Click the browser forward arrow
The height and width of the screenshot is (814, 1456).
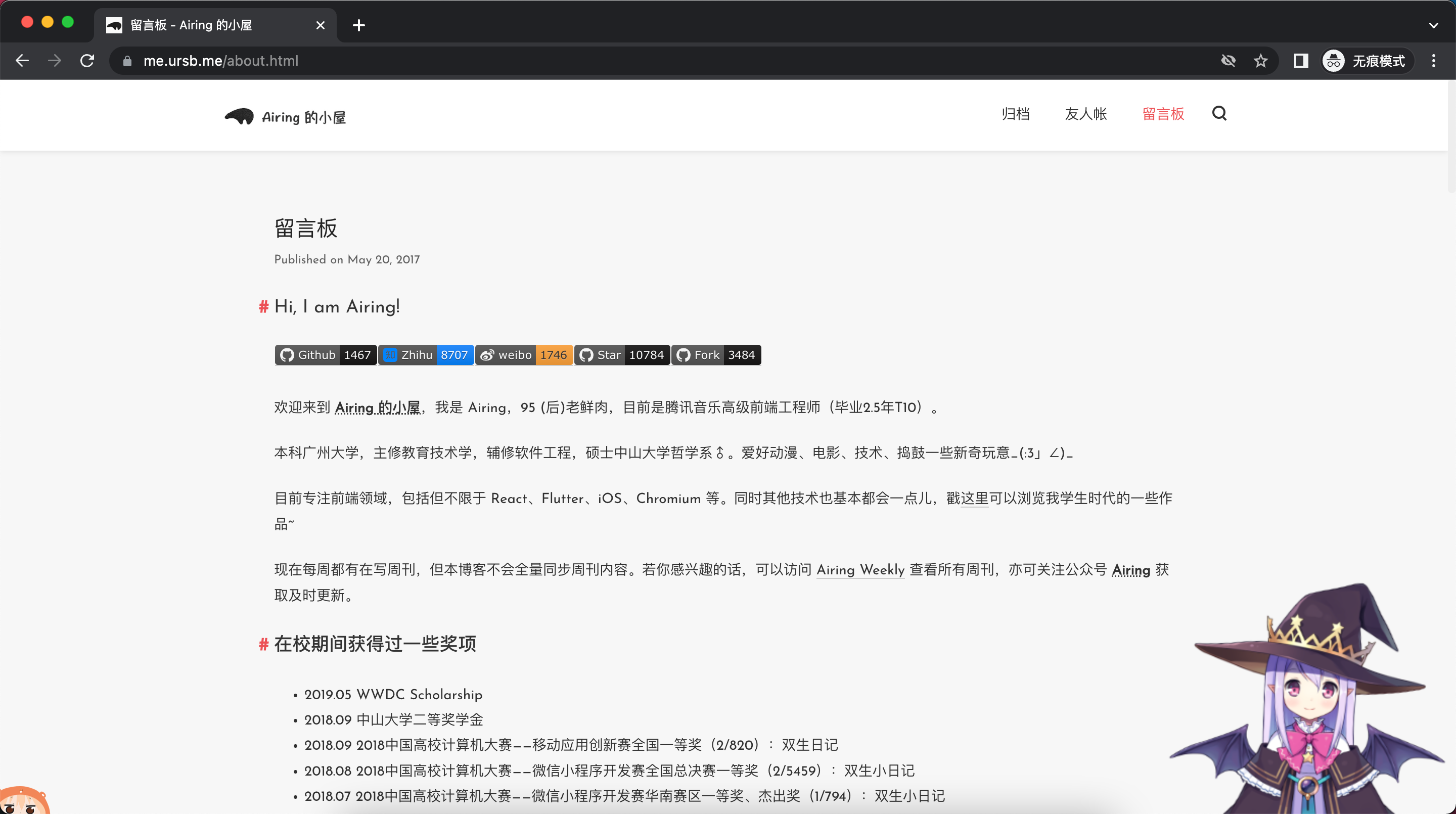(54, 61)
